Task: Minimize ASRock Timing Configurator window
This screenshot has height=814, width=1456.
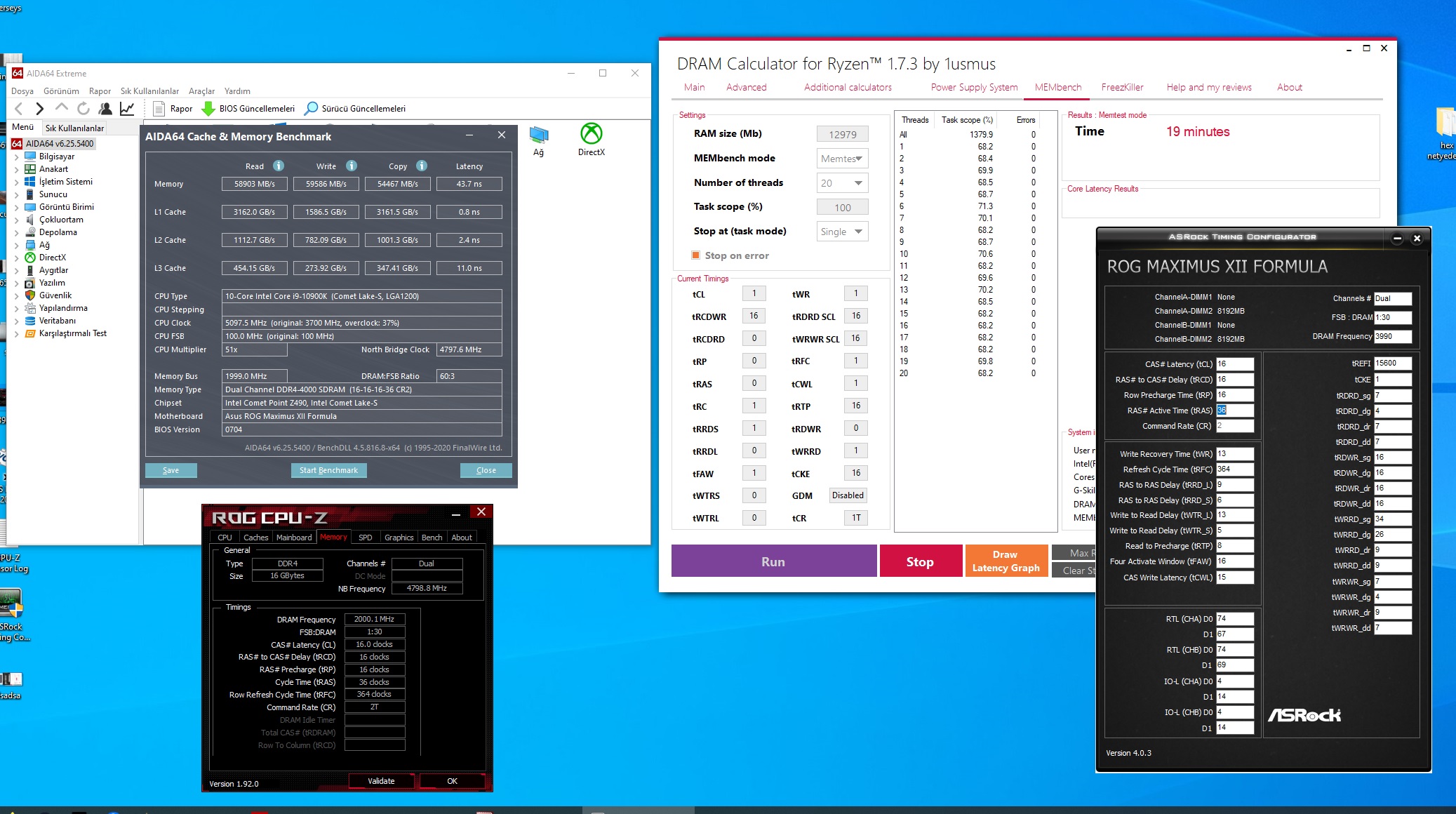Action: 1397,238
